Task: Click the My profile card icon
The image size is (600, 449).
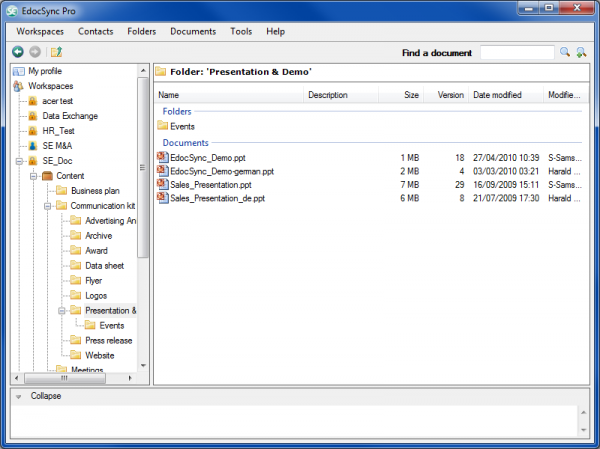Action: pyautogui.click(x=18, y=71)
